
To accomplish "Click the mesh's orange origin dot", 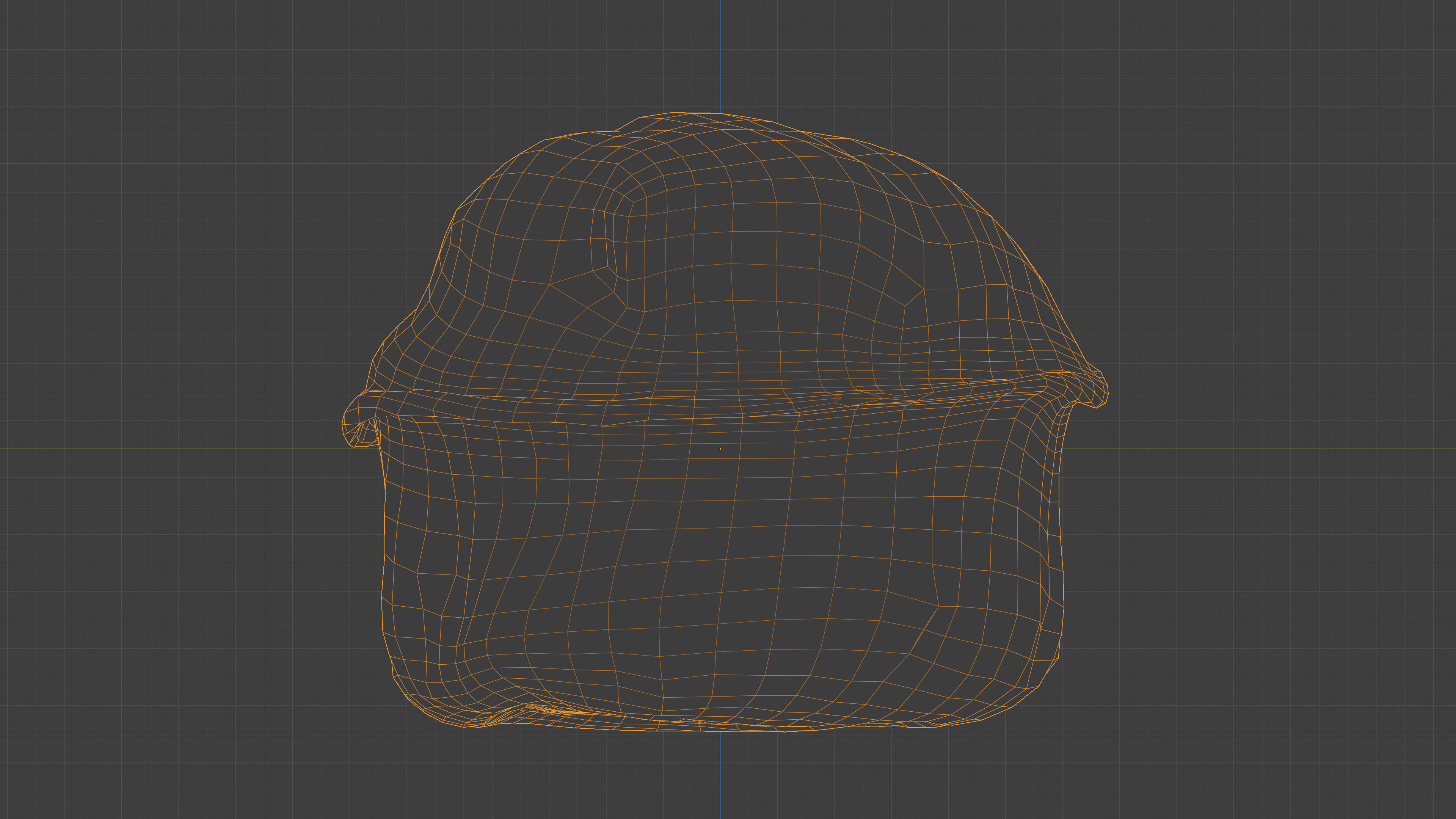I will (x=720, y=449).
